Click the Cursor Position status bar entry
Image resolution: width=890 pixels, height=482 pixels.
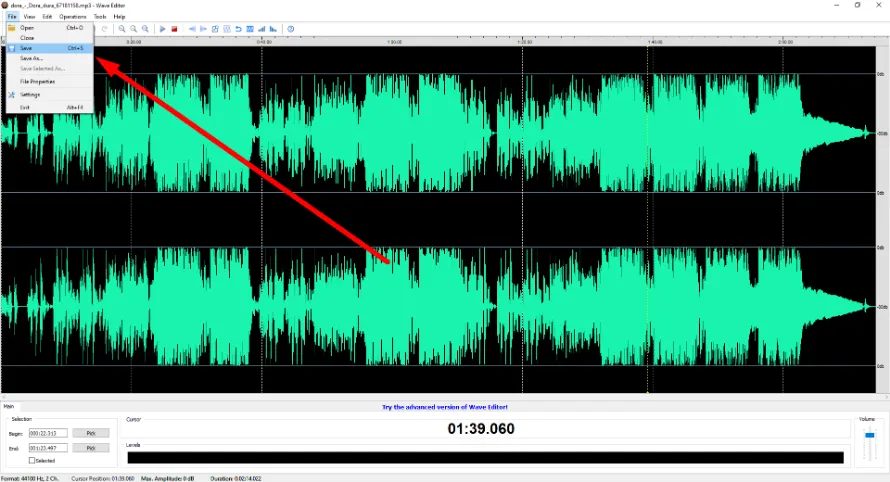(x=103, y=479)
